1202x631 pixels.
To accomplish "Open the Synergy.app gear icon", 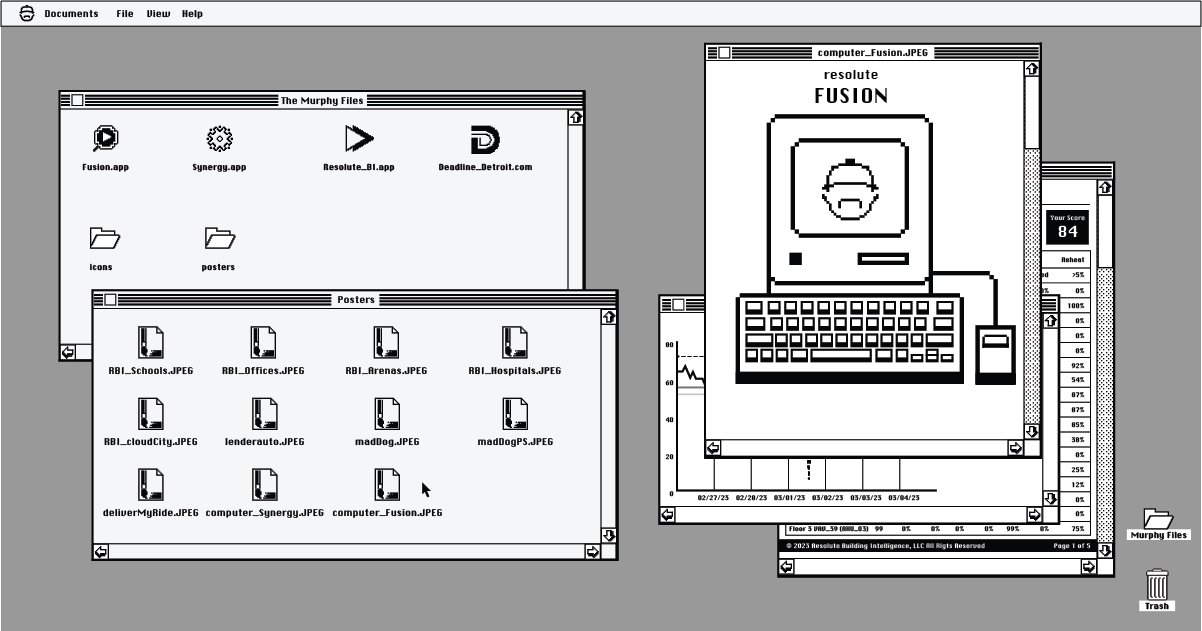I will coord(218,140).
